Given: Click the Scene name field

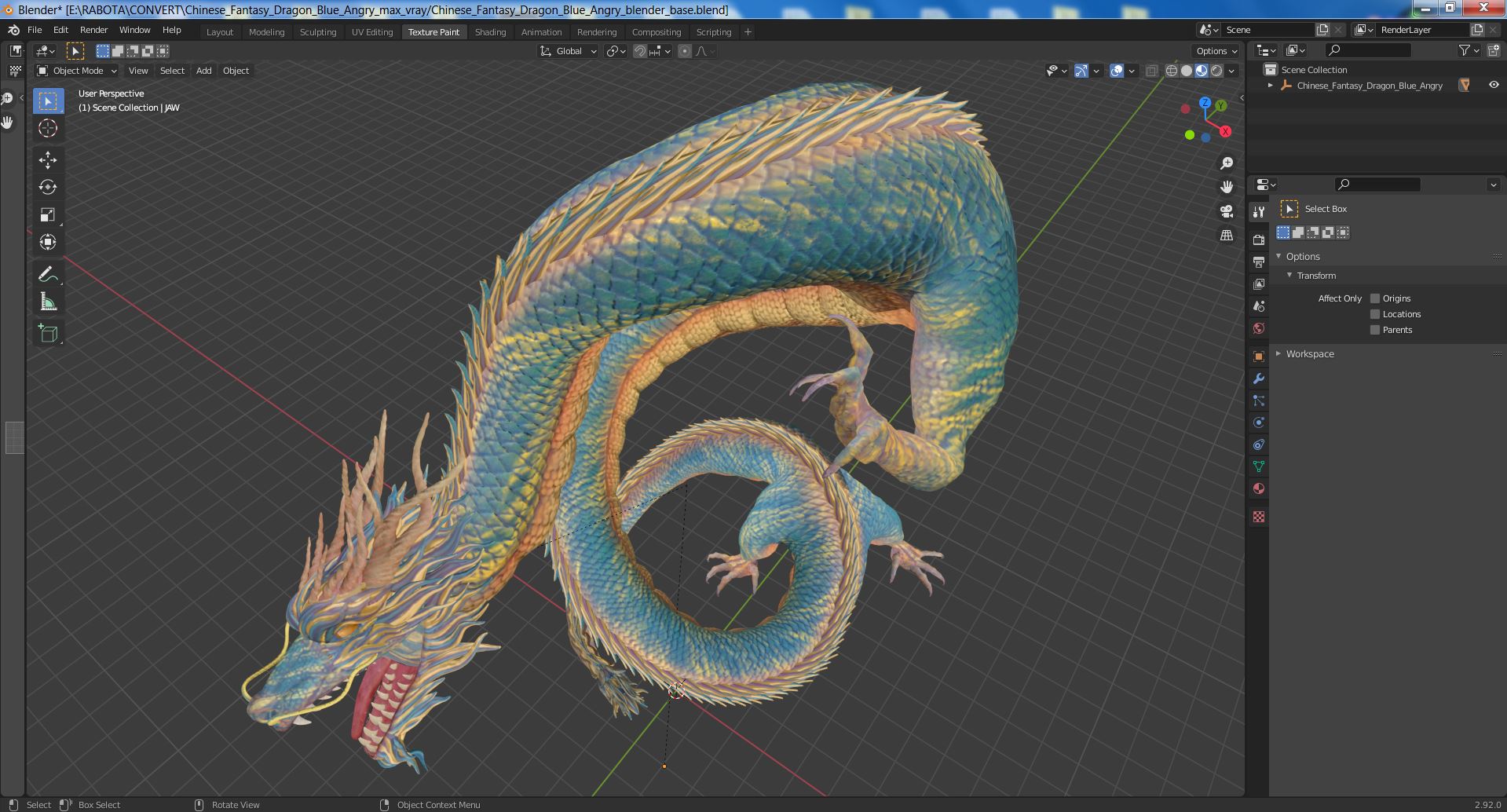Looking at the screenshot, I should click(x=1268, y=30).
